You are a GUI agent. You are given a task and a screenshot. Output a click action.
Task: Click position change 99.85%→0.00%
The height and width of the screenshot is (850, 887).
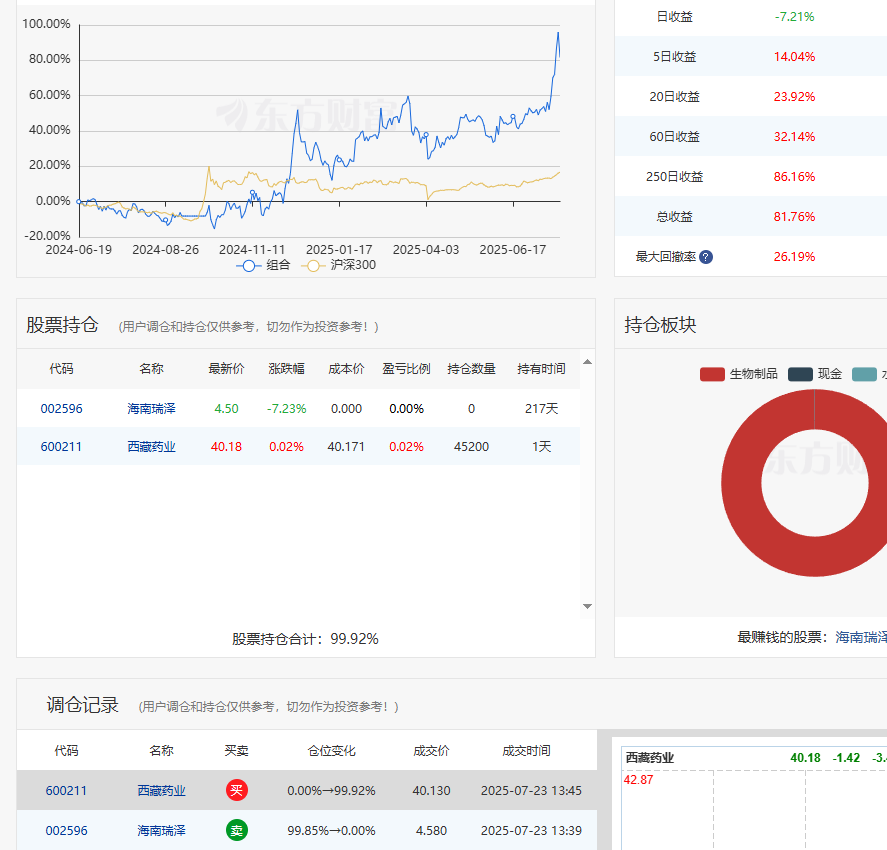[x=331, y=830]
